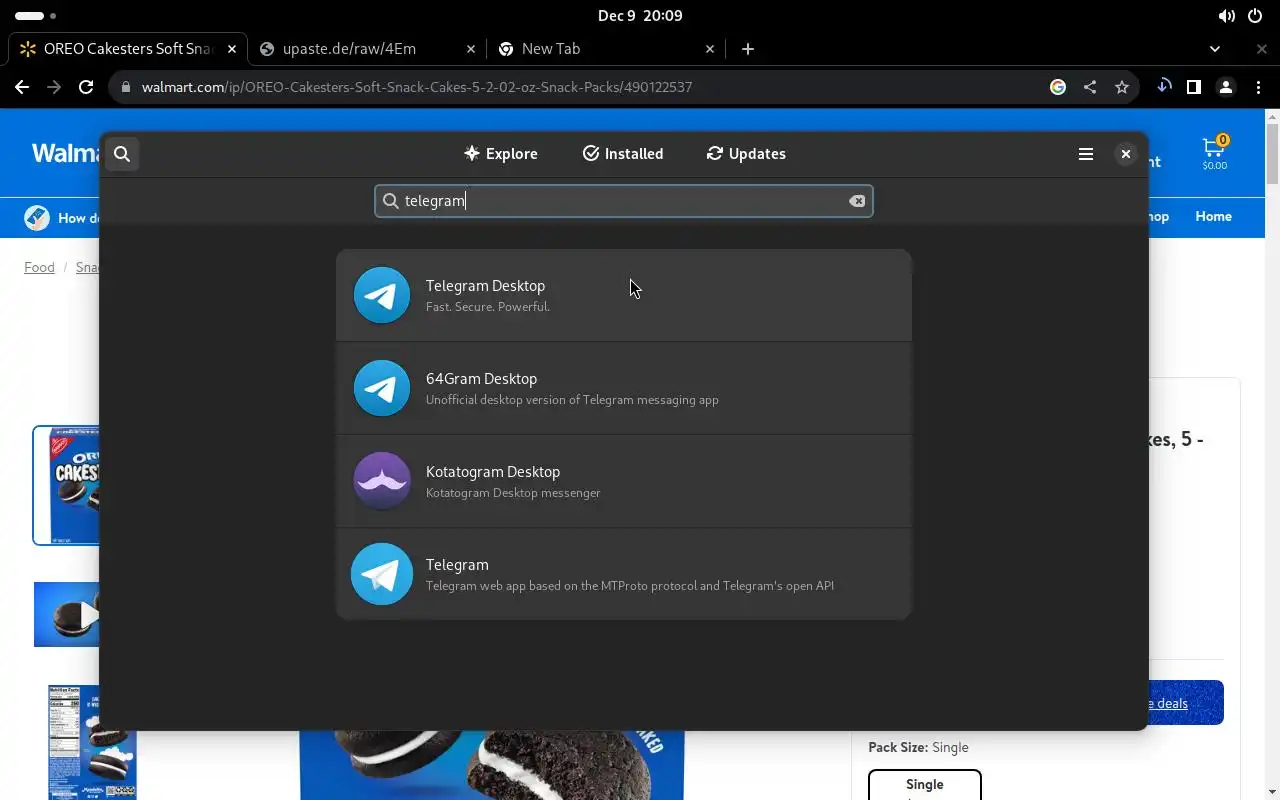Click the Google icon in address bar
The width and height of the screenshot is (1280, 800).
[1058, 87]
